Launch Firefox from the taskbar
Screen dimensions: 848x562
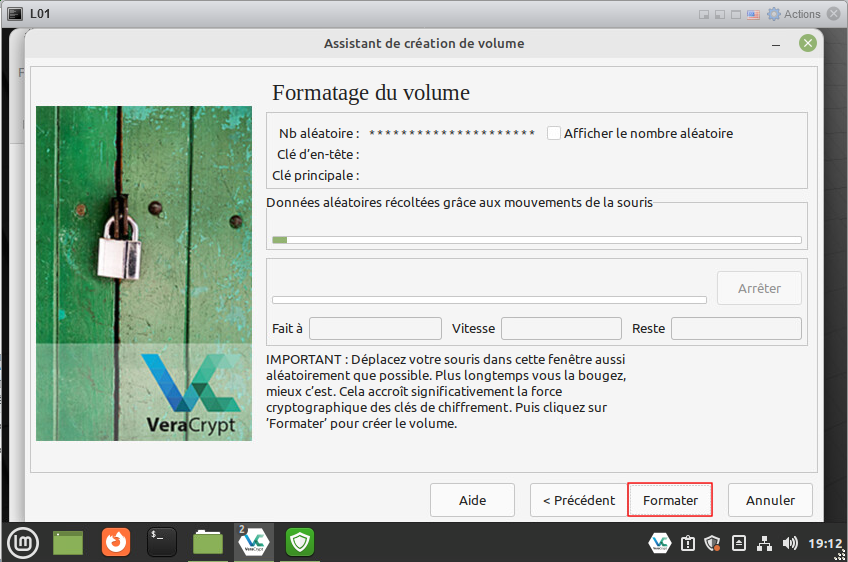coord(116,542)
